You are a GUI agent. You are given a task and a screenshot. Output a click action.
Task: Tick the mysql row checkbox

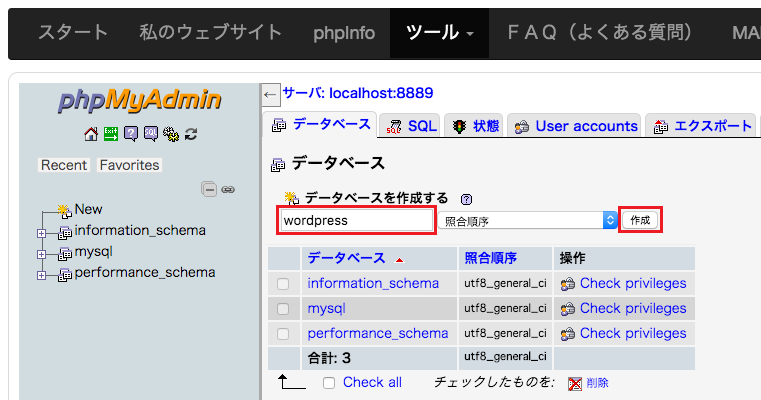[x=283, y=309]
